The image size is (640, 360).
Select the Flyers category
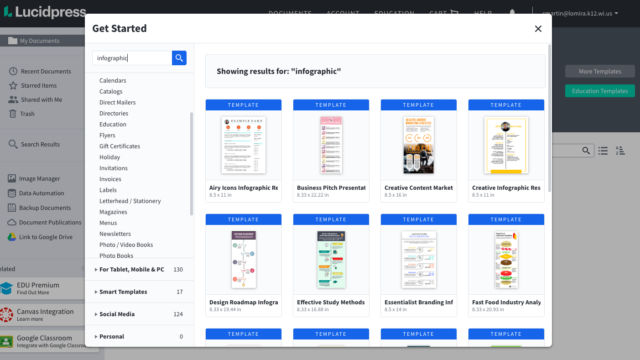coord(107,135)
